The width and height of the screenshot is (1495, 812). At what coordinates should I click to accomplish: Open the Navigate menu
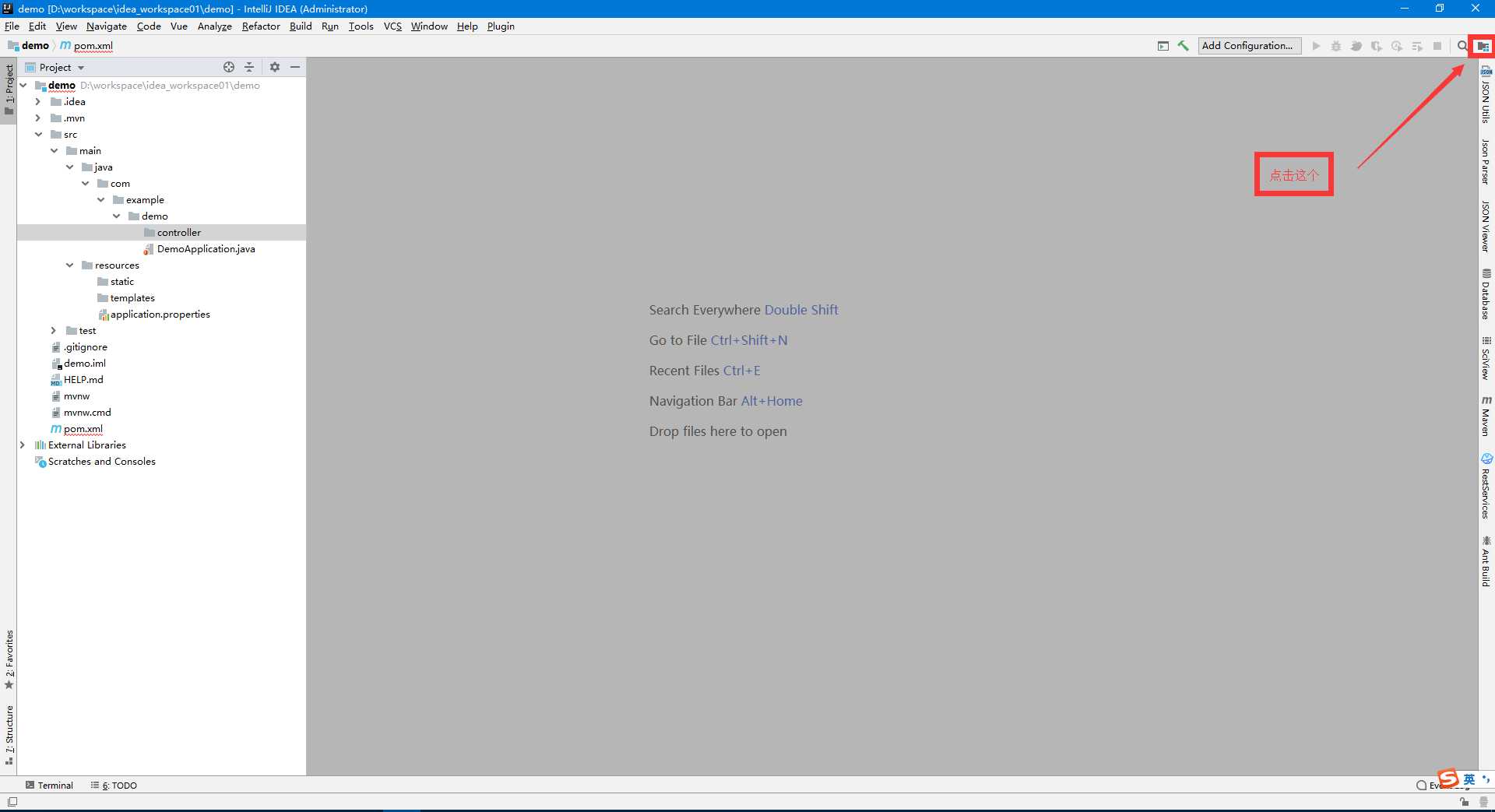[x=106, y=26]
